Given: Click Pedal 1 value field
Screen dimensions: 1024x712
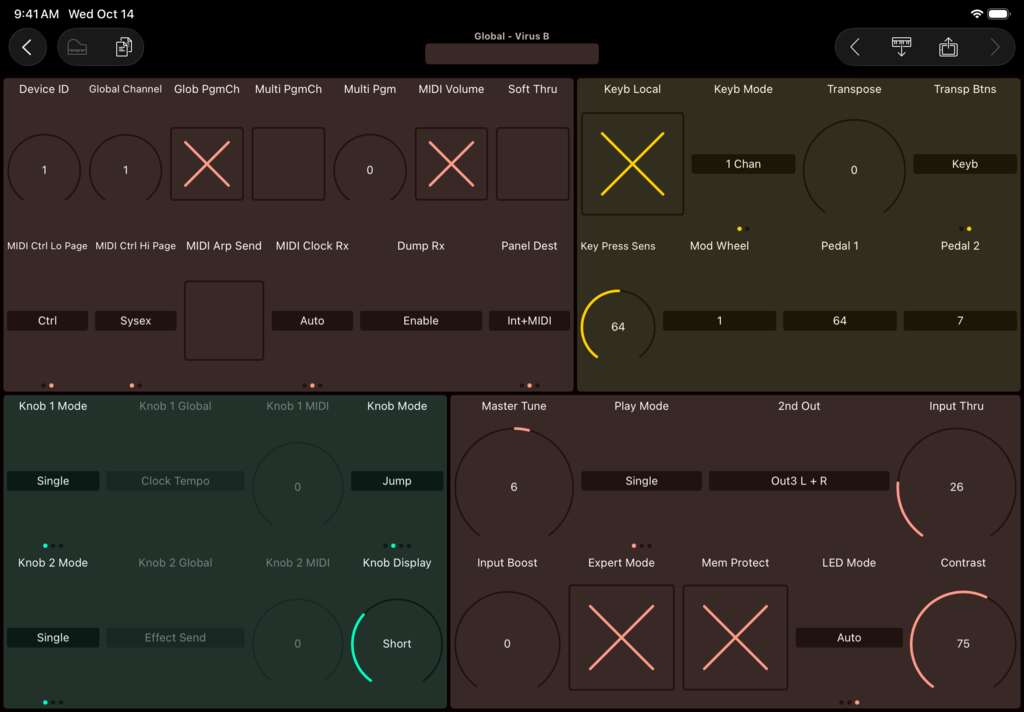Looking at the screenshot, I should 839,321.
